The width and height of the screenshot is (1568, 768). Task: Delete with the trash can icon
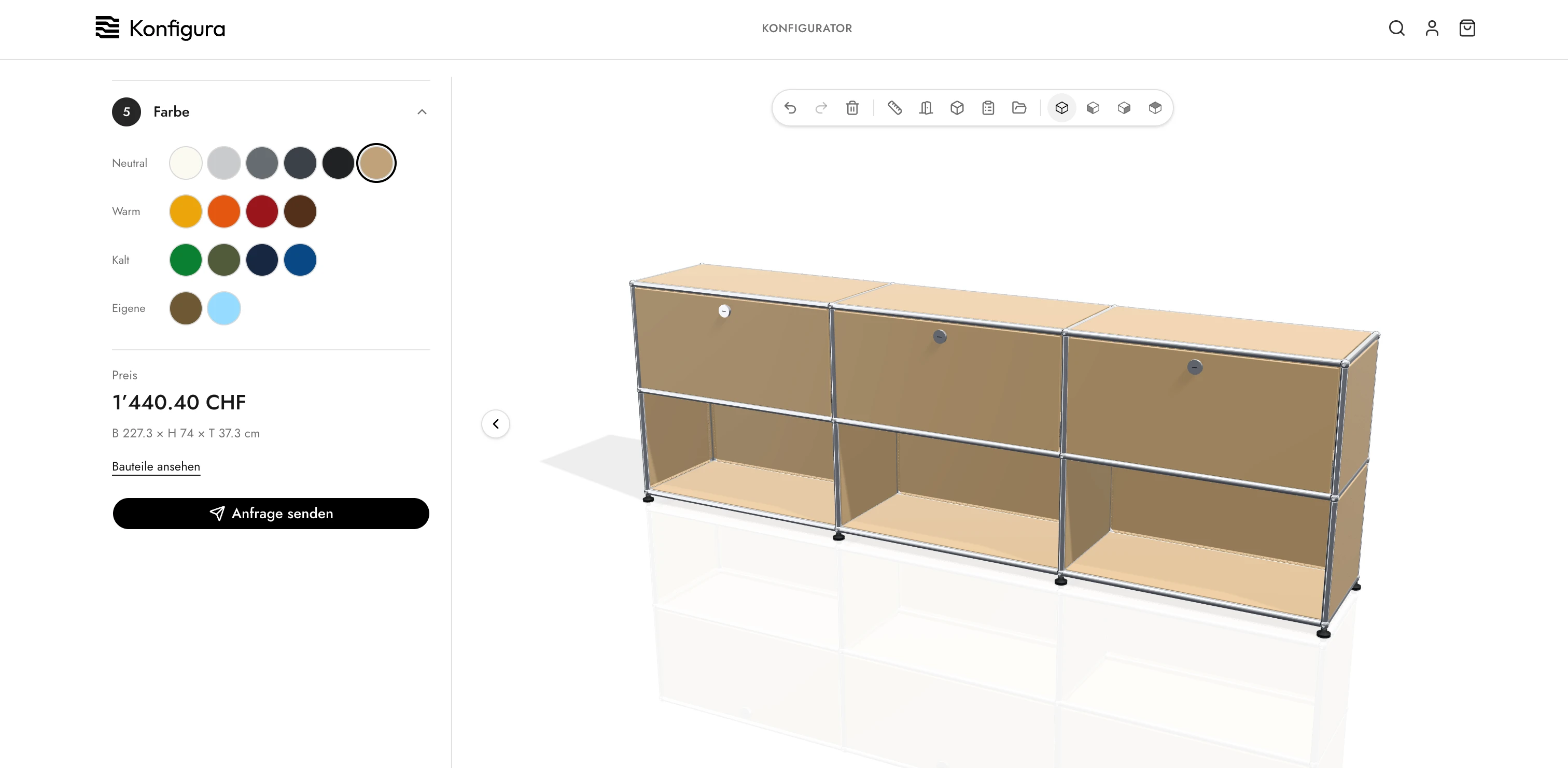(852, 108)
